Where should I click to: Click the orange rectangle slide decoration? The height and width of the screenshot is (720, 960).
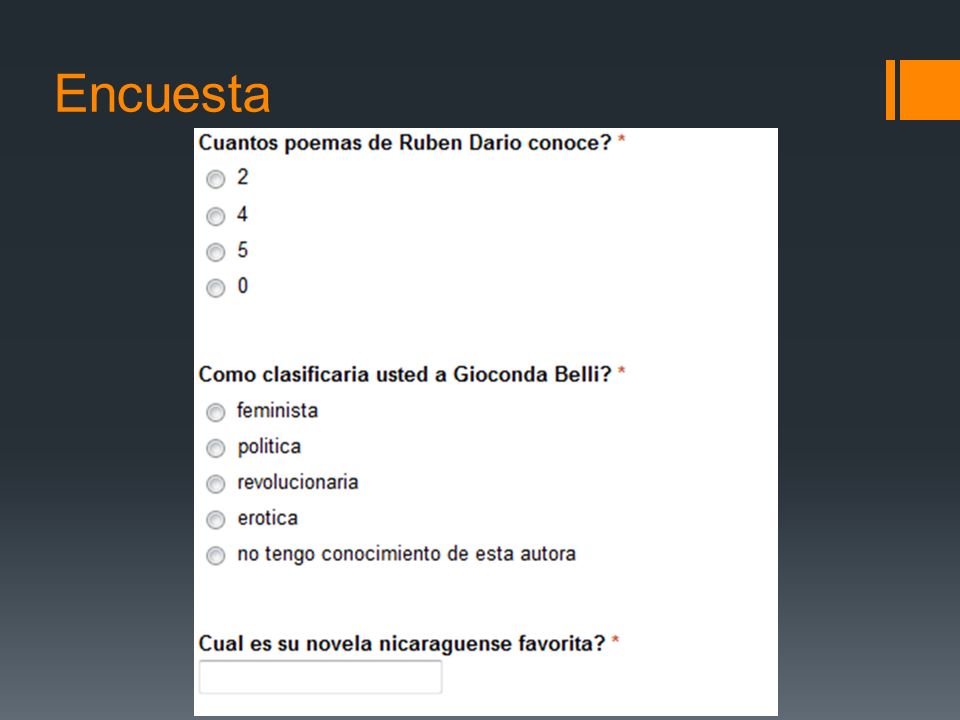pyautogui.click(x=929, y=89)
